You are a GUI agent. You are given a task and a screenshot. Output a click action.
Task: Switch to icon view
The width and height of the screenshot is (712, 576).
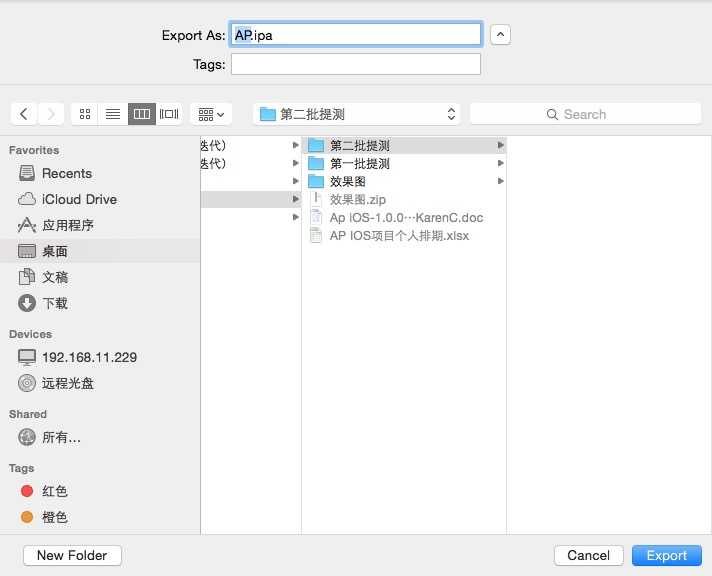click(x=85, y=114)
